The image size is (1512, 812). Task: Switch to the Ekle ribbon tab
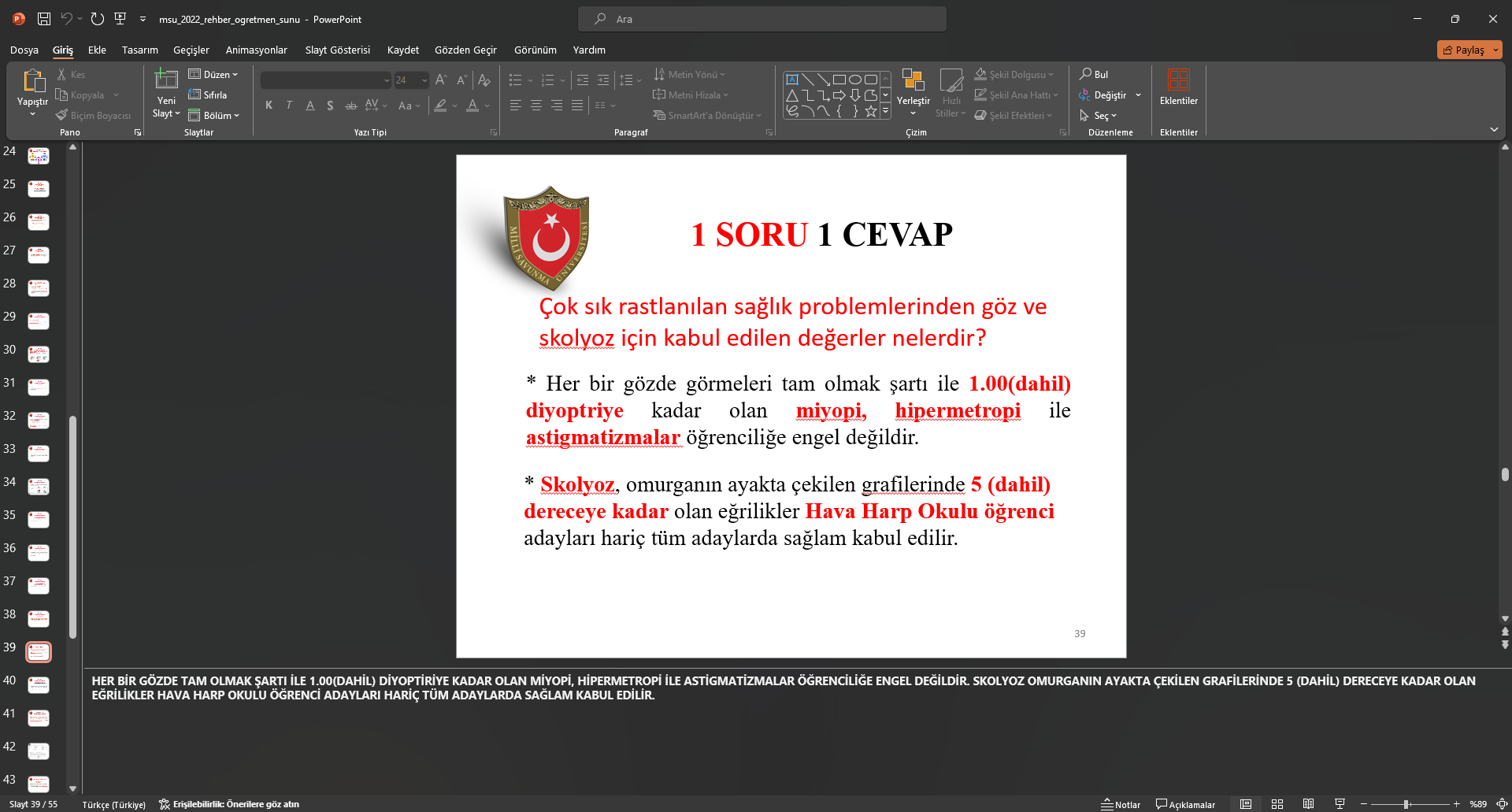pos(96,50)
